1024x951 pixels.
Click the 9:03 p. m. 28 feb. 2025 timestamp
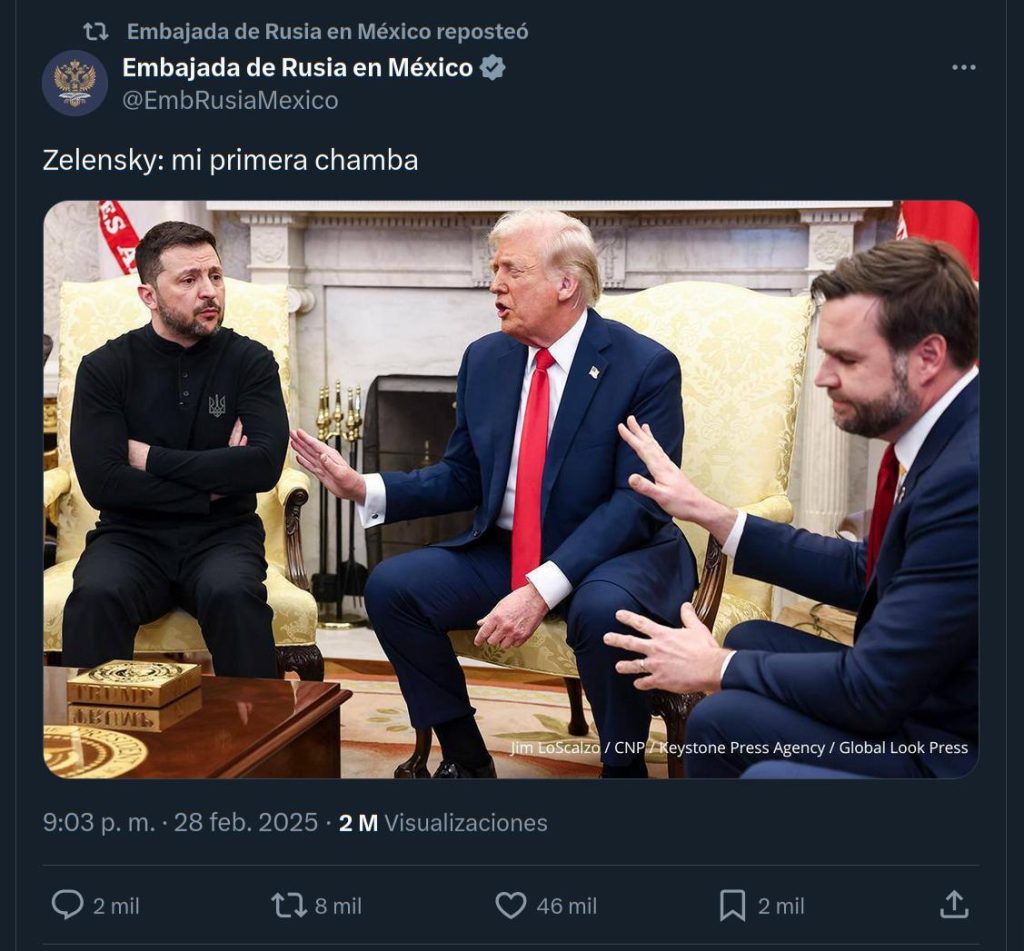(180, 822)
